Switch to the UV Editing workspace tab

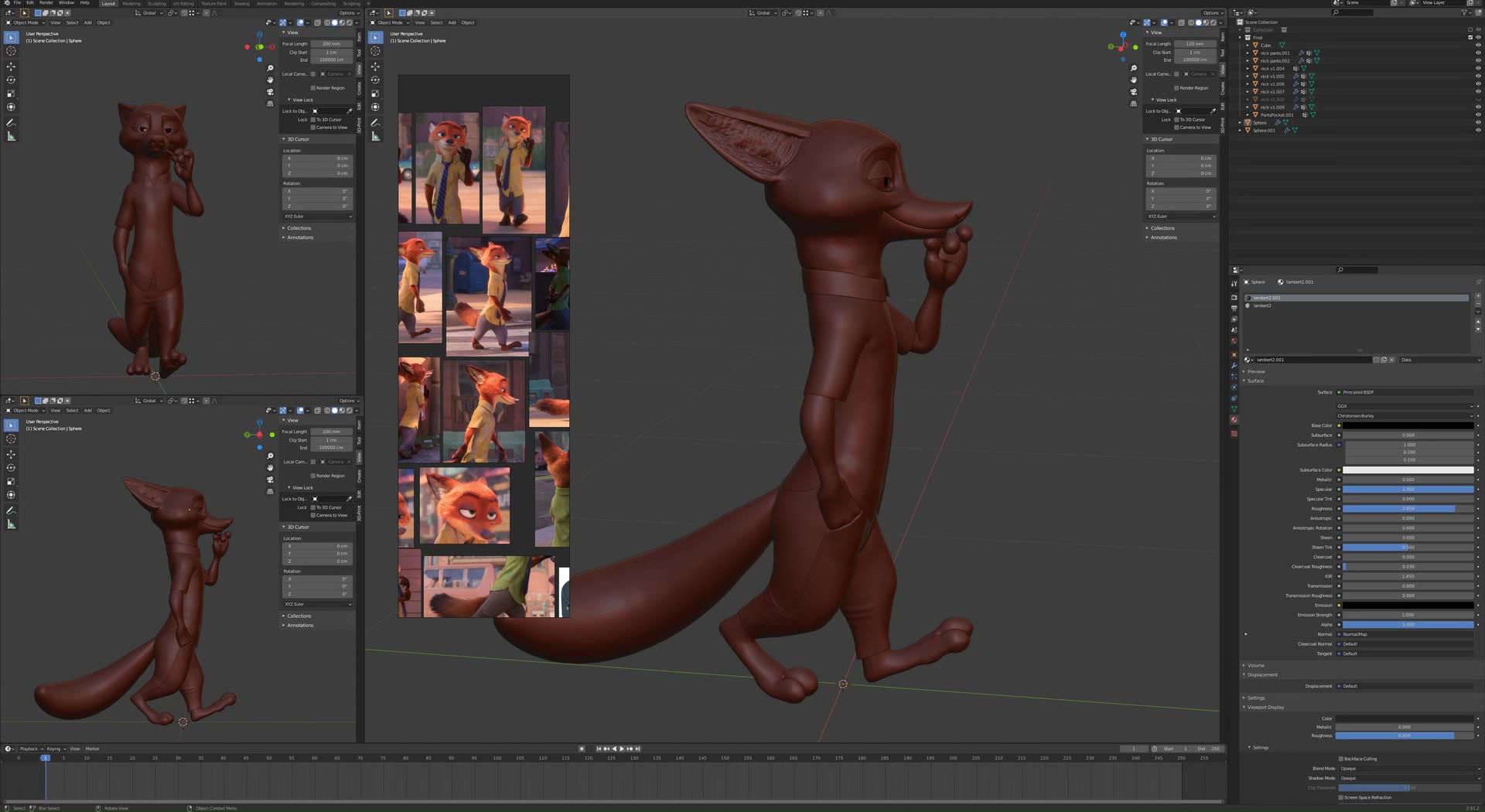coord(184,3)
